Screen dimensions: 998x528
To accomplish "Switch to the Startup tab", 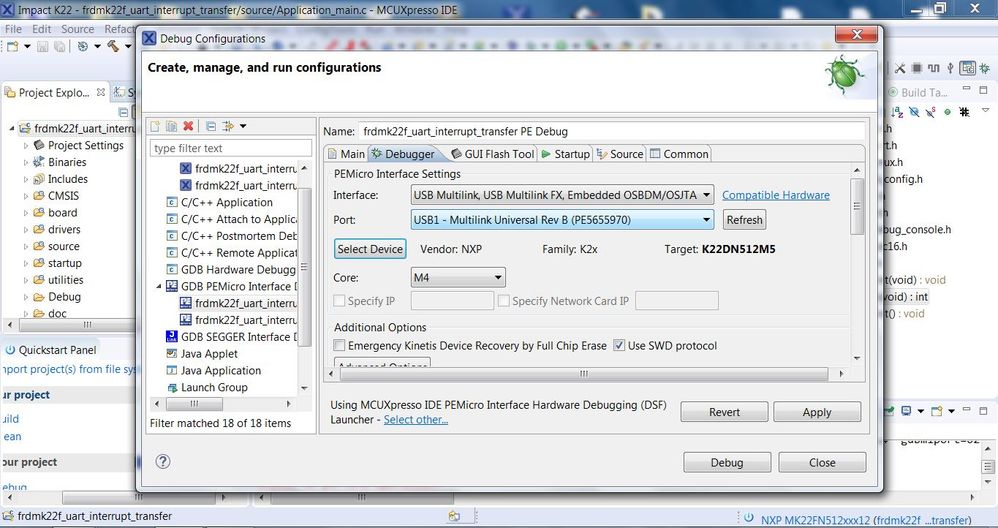I will click(566, 154).
